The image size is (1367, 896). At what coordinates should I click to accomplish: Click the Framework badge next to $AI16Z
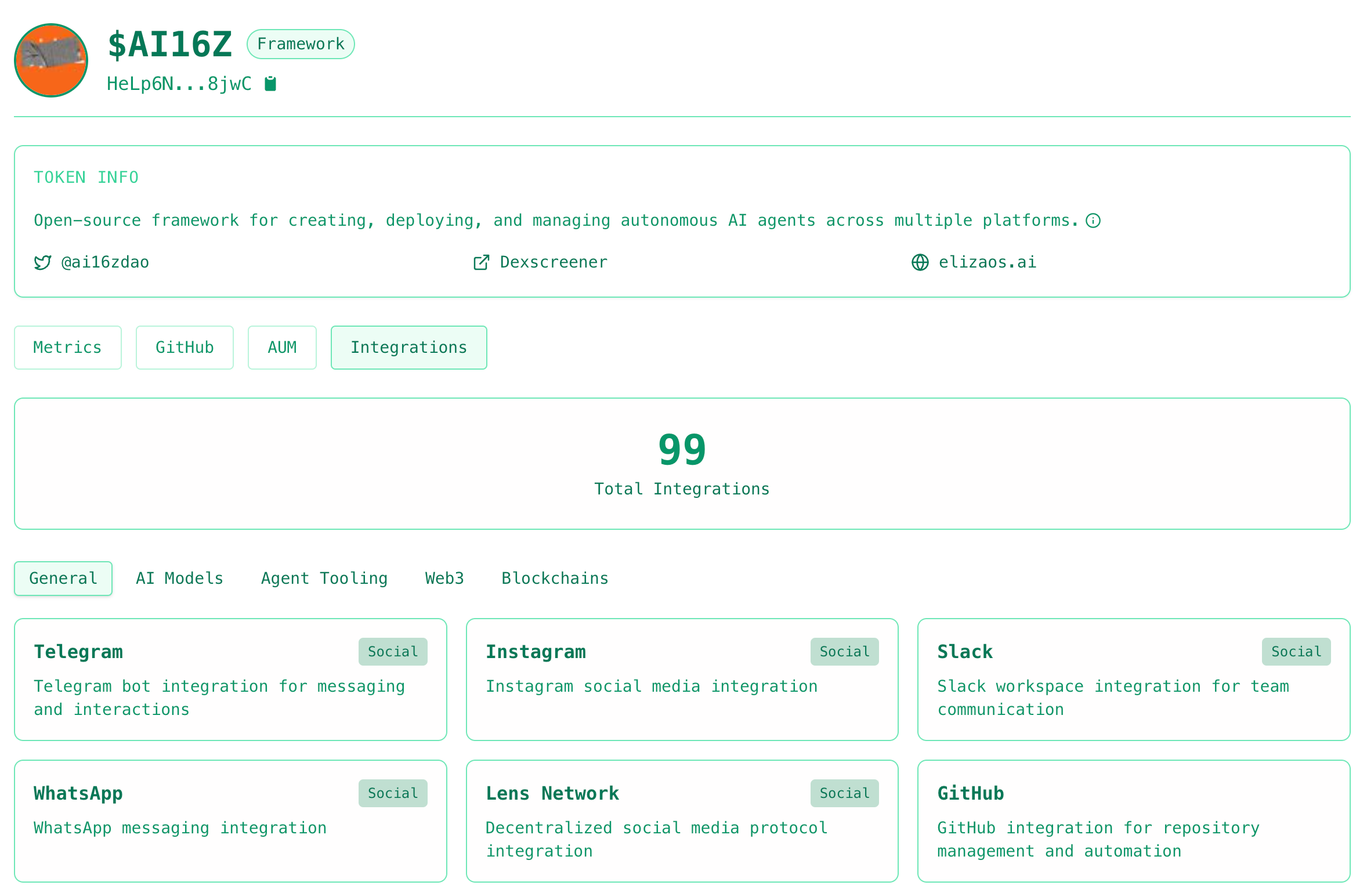pyautogui.click(x=301, y=44)
